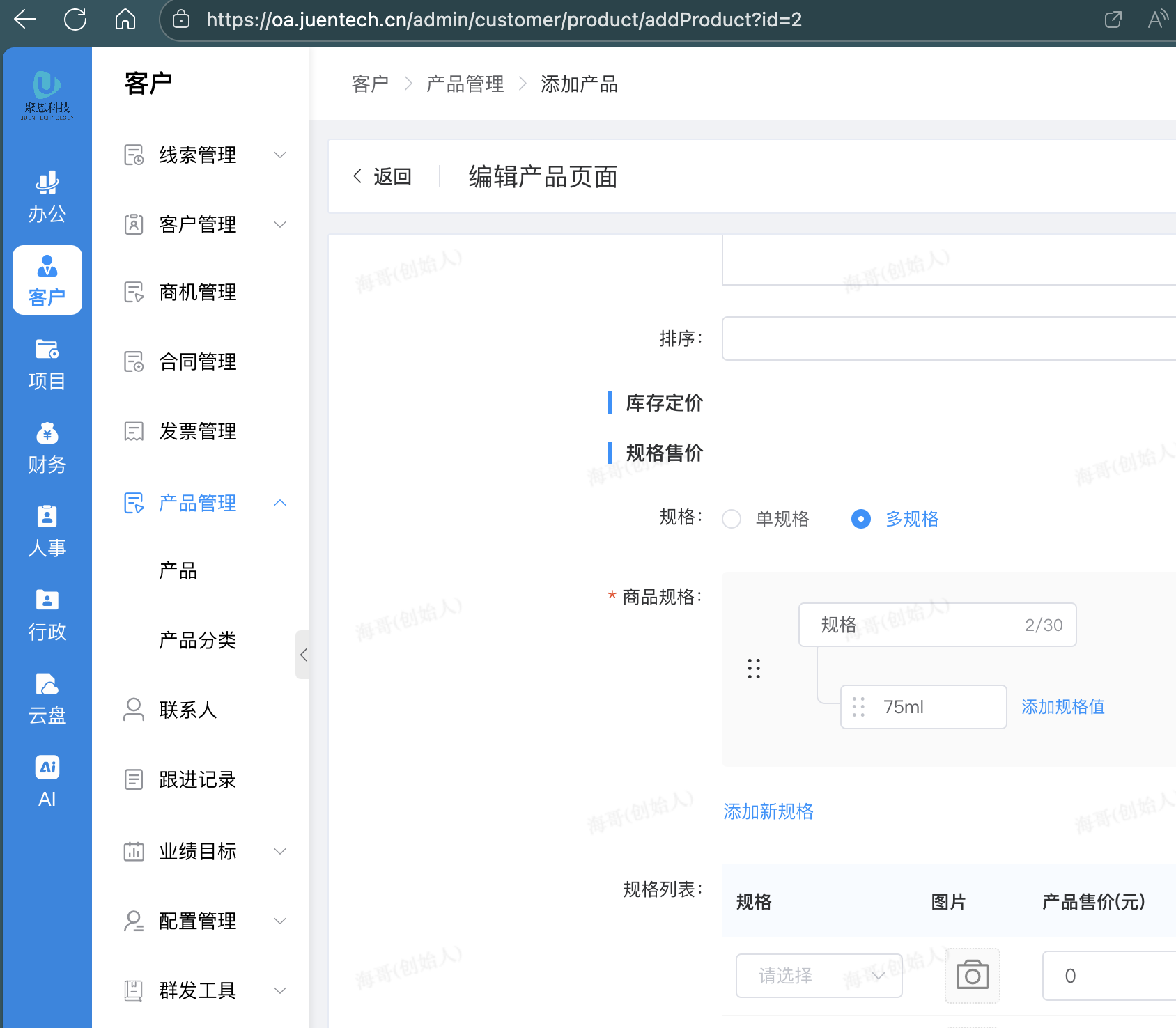Go to 联系人 in the sidebar
Viewport: 1176px width, 1028px height.
188,710
